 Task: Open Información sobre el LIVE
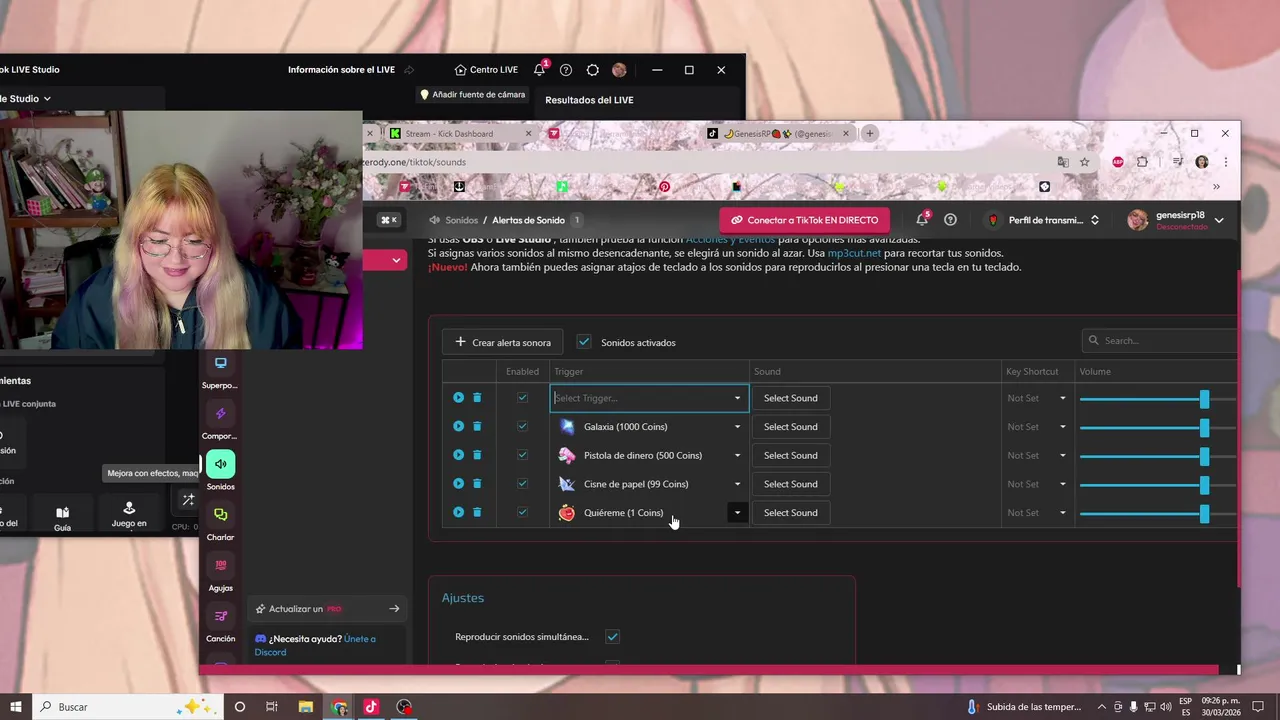[341, 70]
